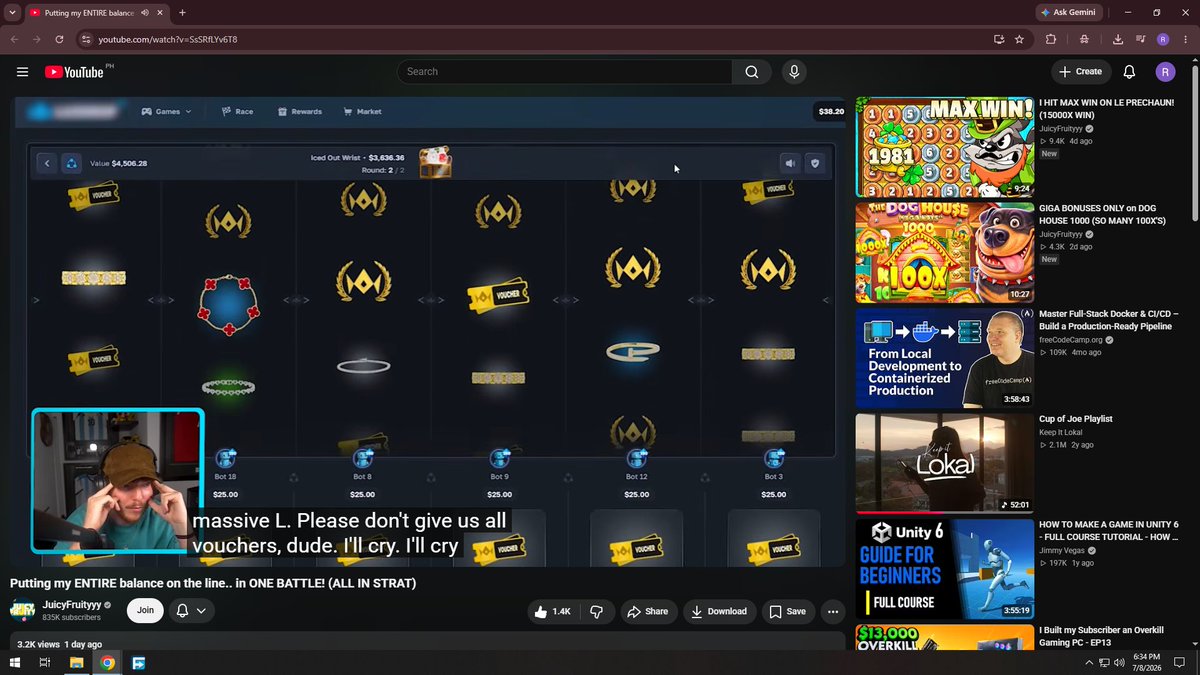
Task: Open a new tab with plus button
Action: [x=182, y=13]
